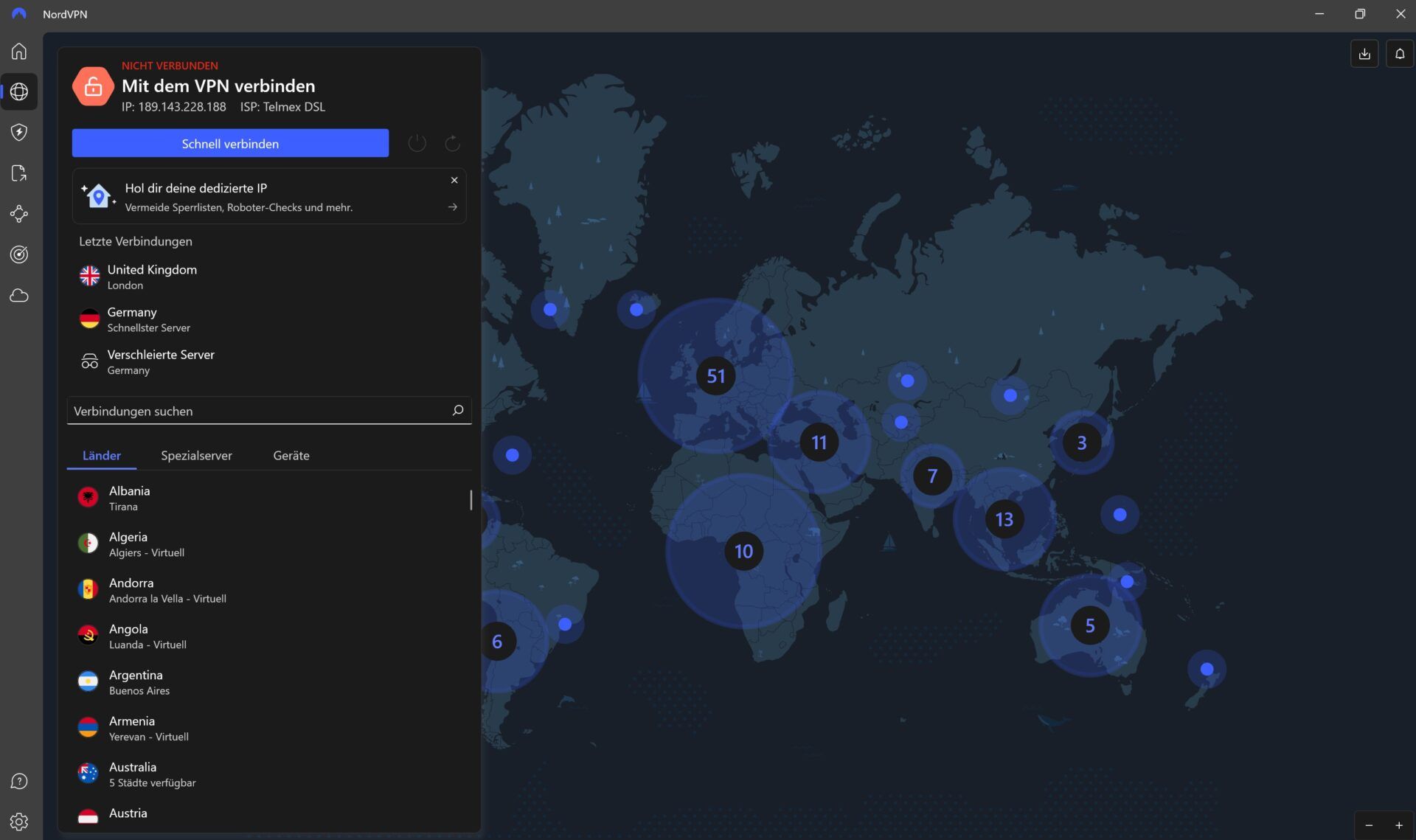Open settings gear icon
The height and width of the screenshot is (840, 1416).
tap(19, 822)
